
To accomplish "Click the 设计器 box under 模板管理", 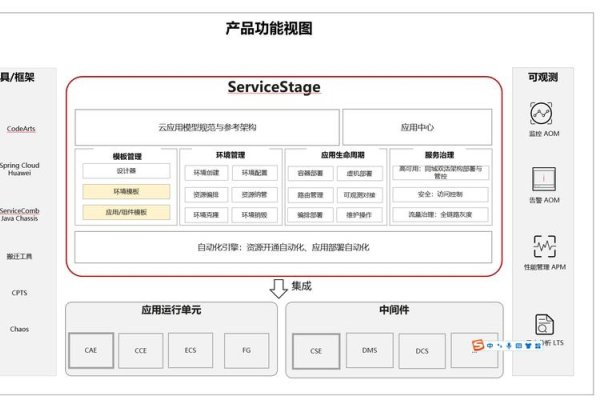I will click(126, 171).
